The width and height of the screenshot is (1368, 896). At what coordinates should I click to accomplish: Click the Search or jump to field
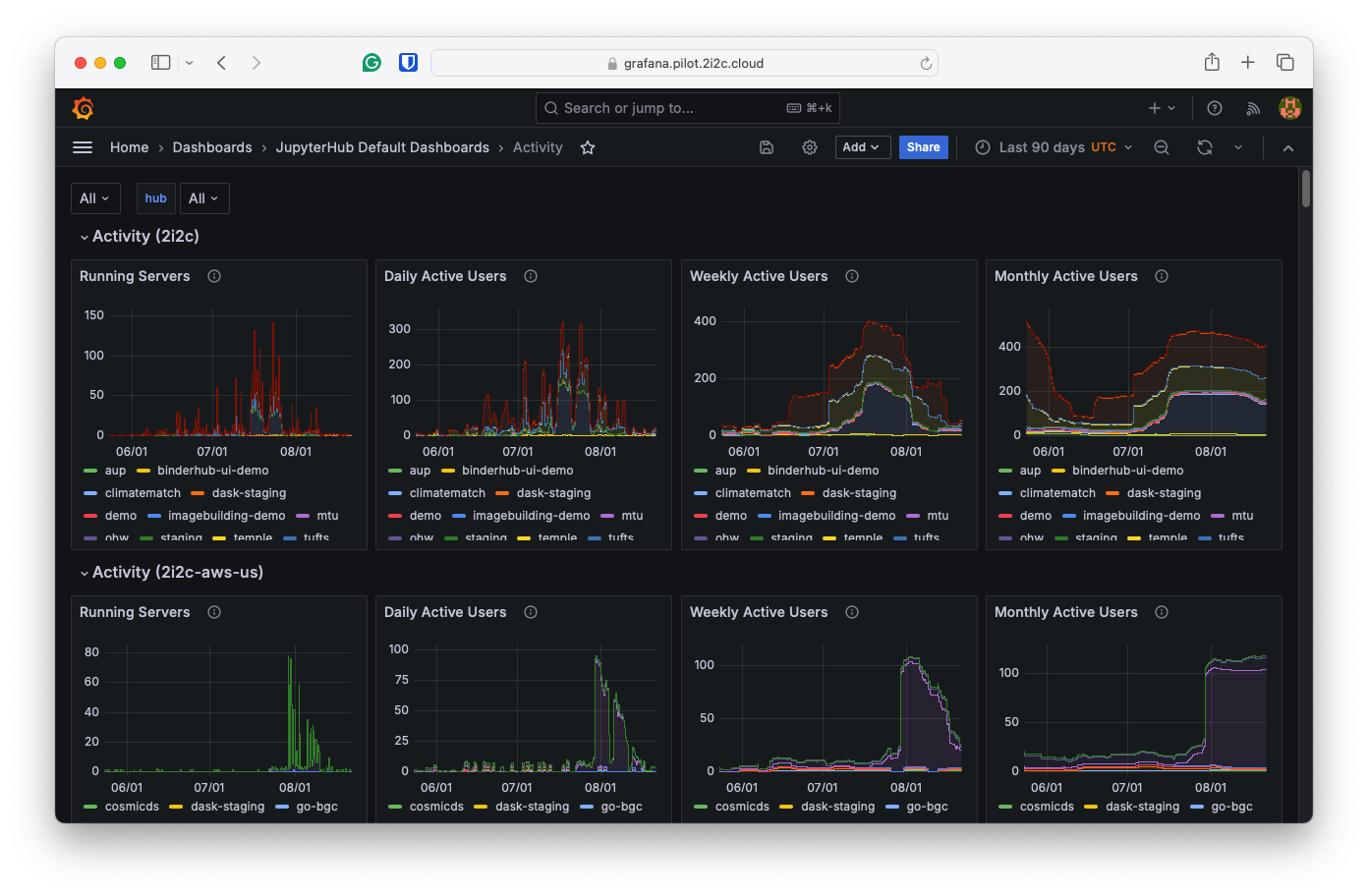pyautogui.click(x=687, y=108)
